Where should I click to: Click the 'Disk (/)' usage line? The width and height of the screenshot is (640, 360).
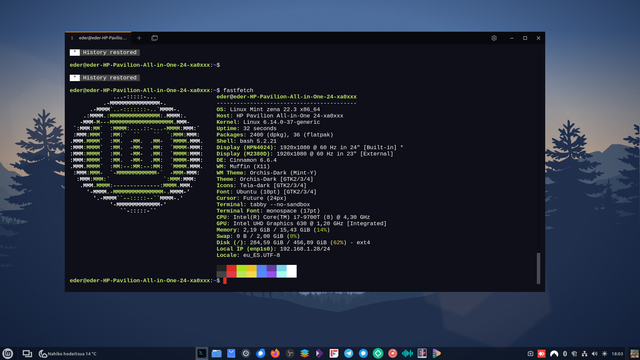[293, 242]
